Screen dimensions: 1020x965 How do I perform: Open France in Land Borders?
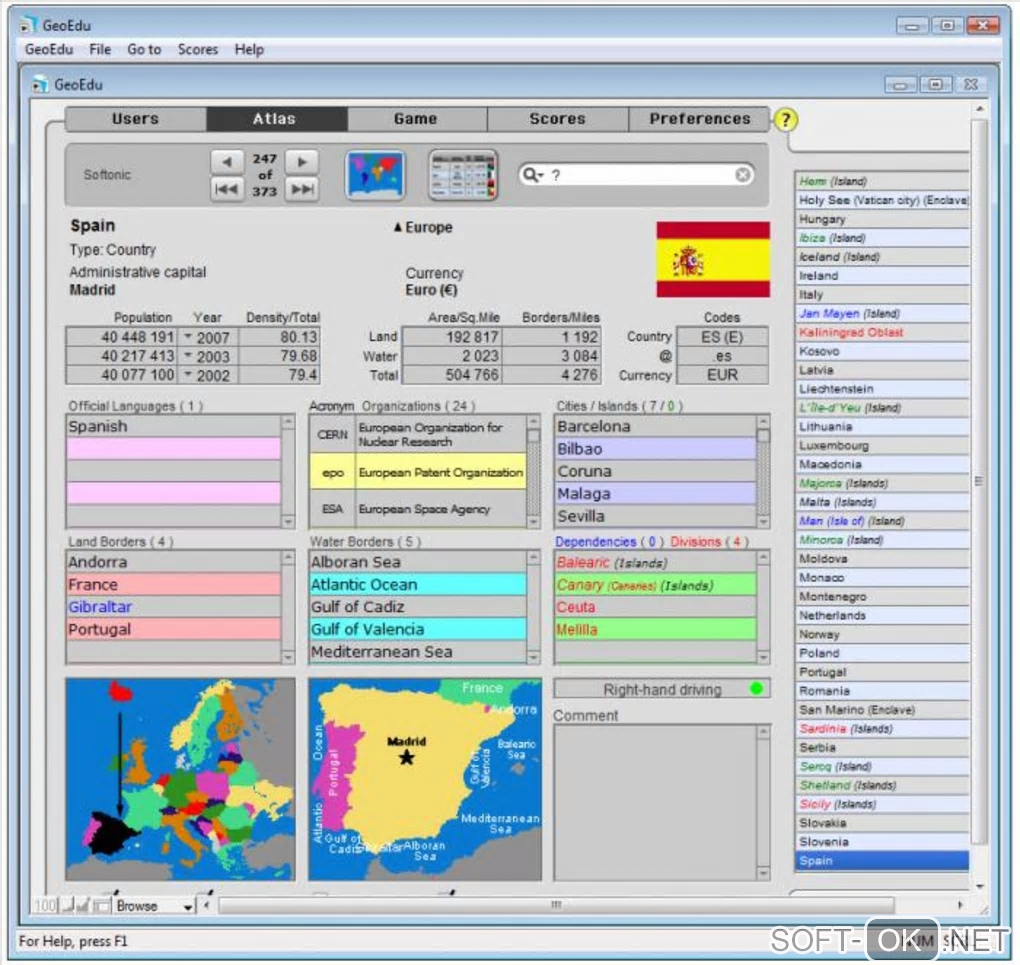[x=174, y=584]
